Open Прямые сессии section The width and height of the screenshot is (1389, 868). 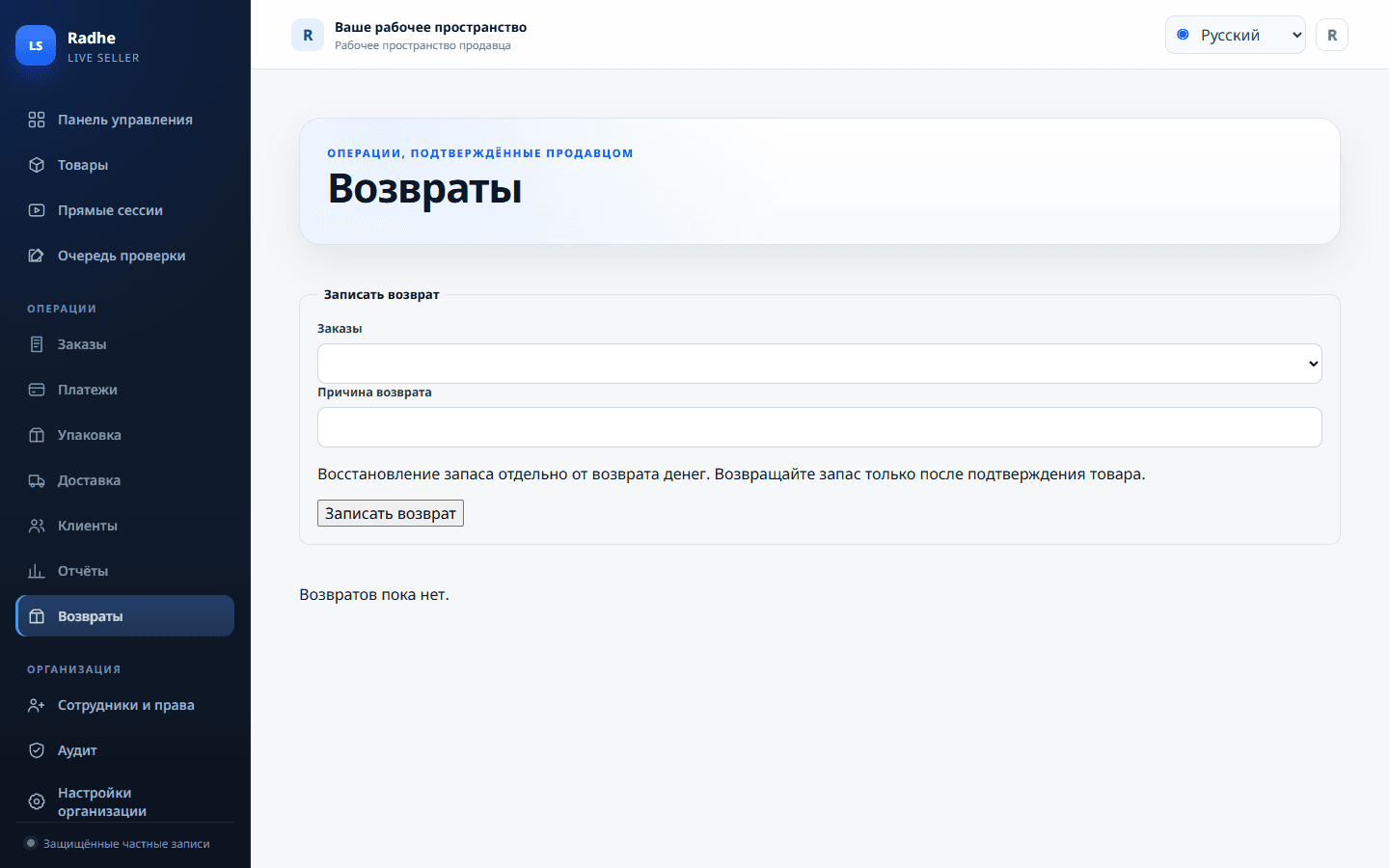[125, 210]
